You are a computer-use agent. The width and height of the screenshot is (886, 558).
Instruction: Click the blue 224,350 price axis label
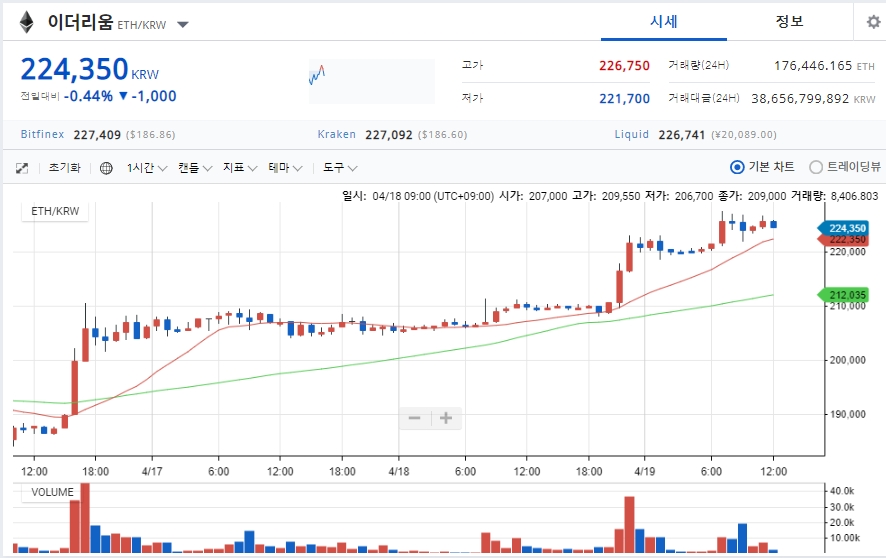pyautogui.click(x=846, y=228)
